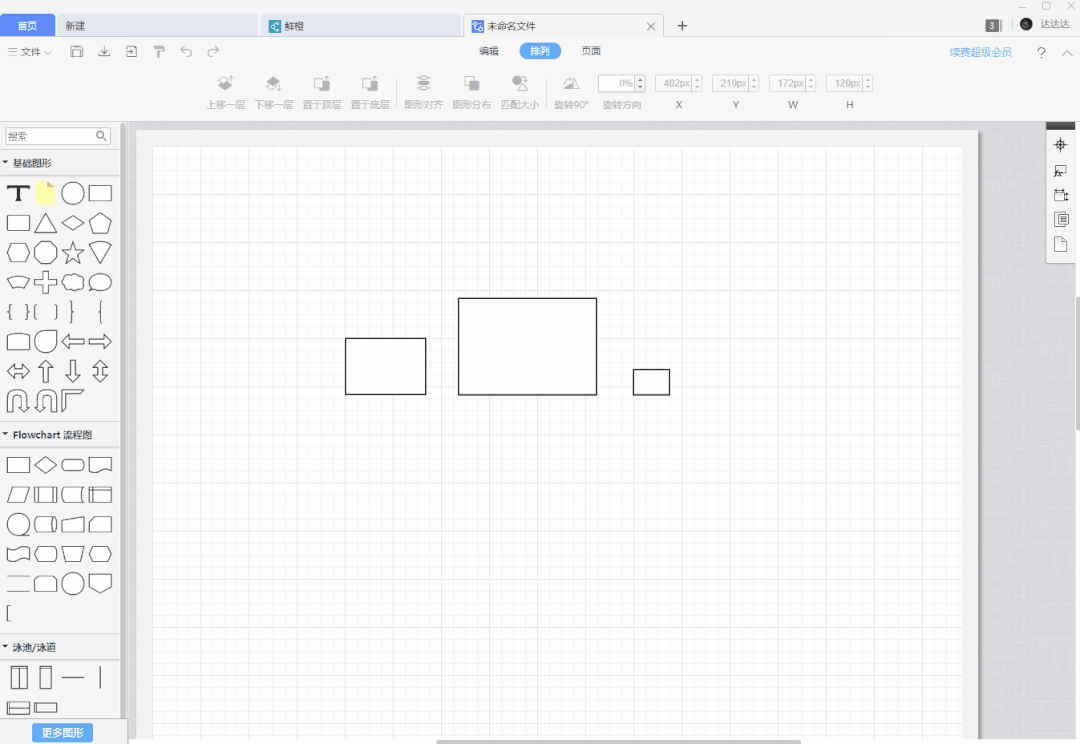This screenshot has width=1080, height=744.
Task: Click the save file icon
Action: (x=76, y=51)
